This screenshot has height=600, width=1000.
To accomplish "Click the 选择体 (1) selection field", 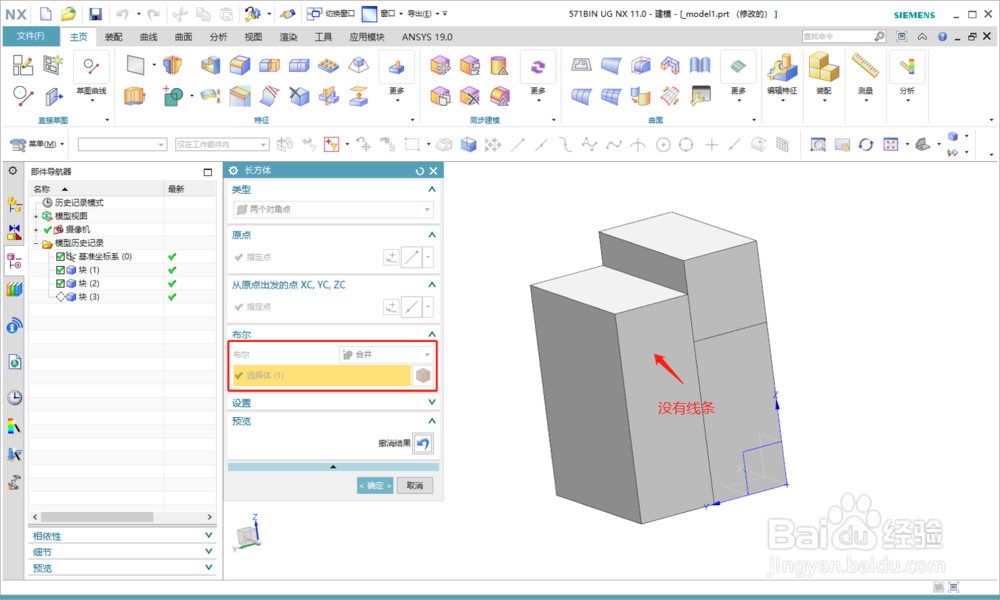I will pos(321,376).
